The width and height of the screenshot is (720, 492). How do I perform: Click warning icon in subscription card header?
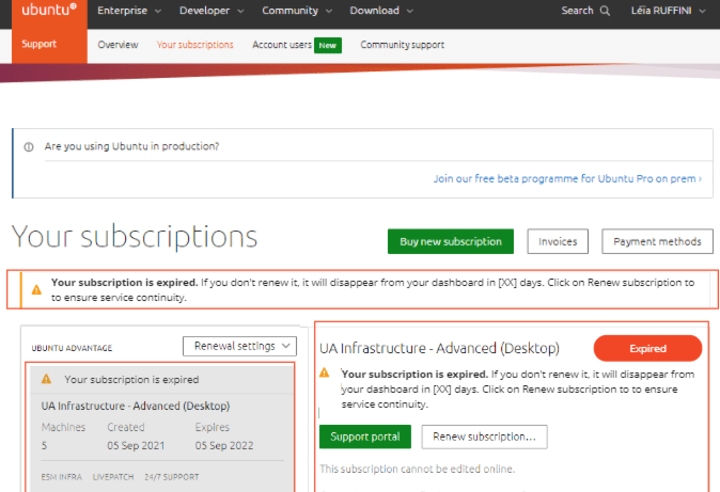46,379
